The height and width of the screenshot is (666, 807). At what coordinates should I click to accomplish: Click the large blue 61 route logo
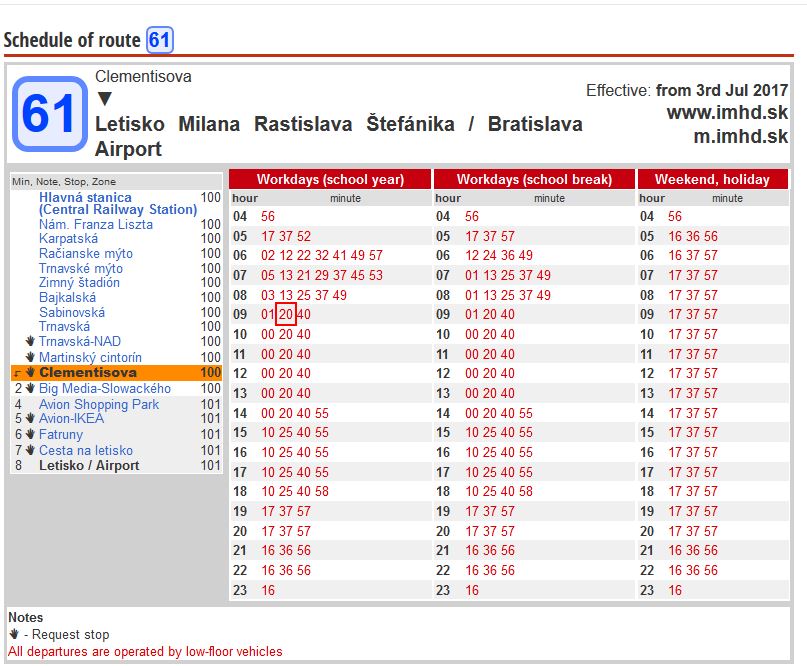pyautogui.click(x=49, y=114)
